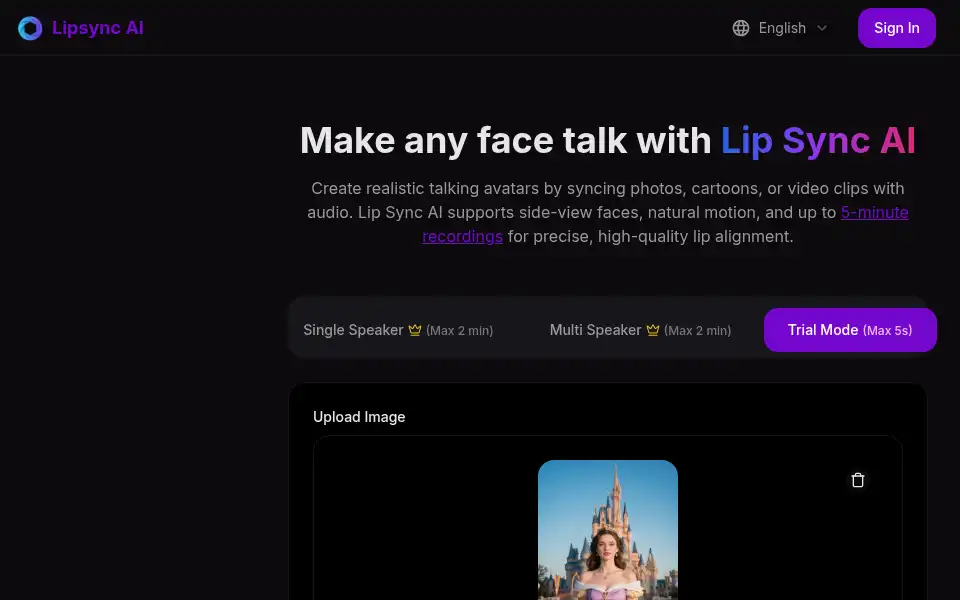Click the crown icon beside Single Speaker
The height and width of the screenshot is (600, 960).
[415, 330]
